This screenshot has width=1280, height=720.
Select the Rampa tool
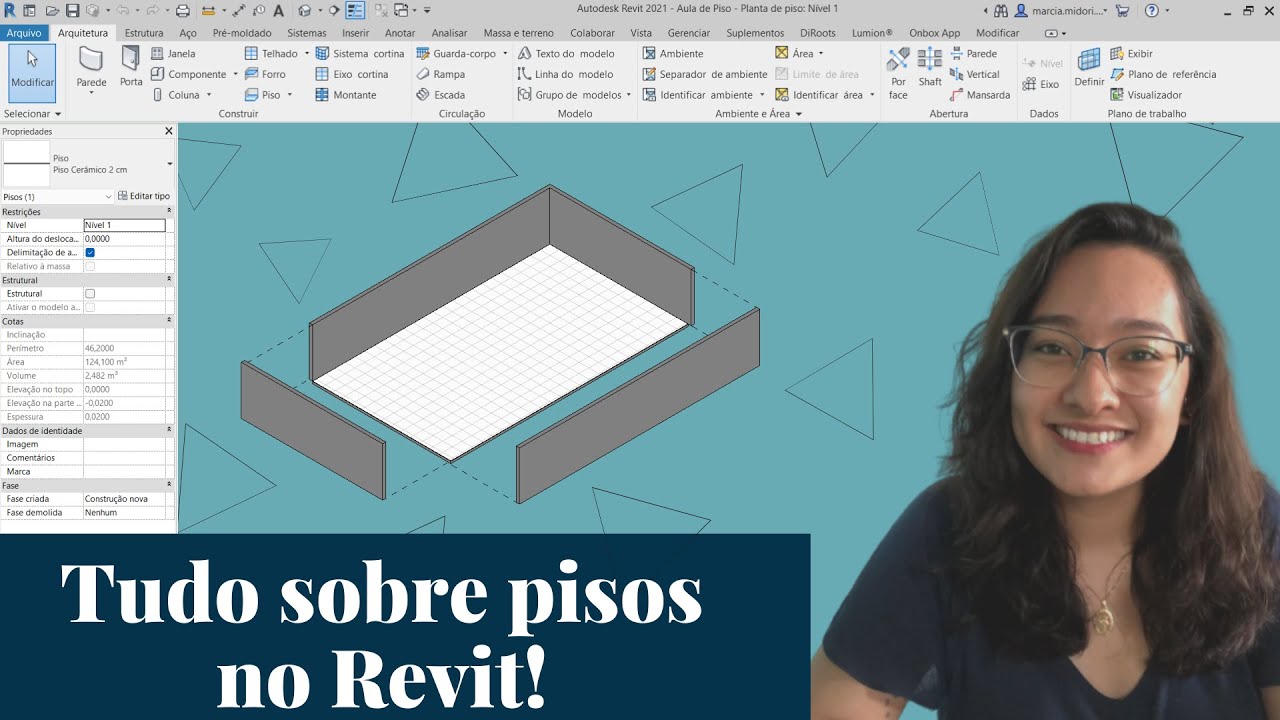pos(440,74)
